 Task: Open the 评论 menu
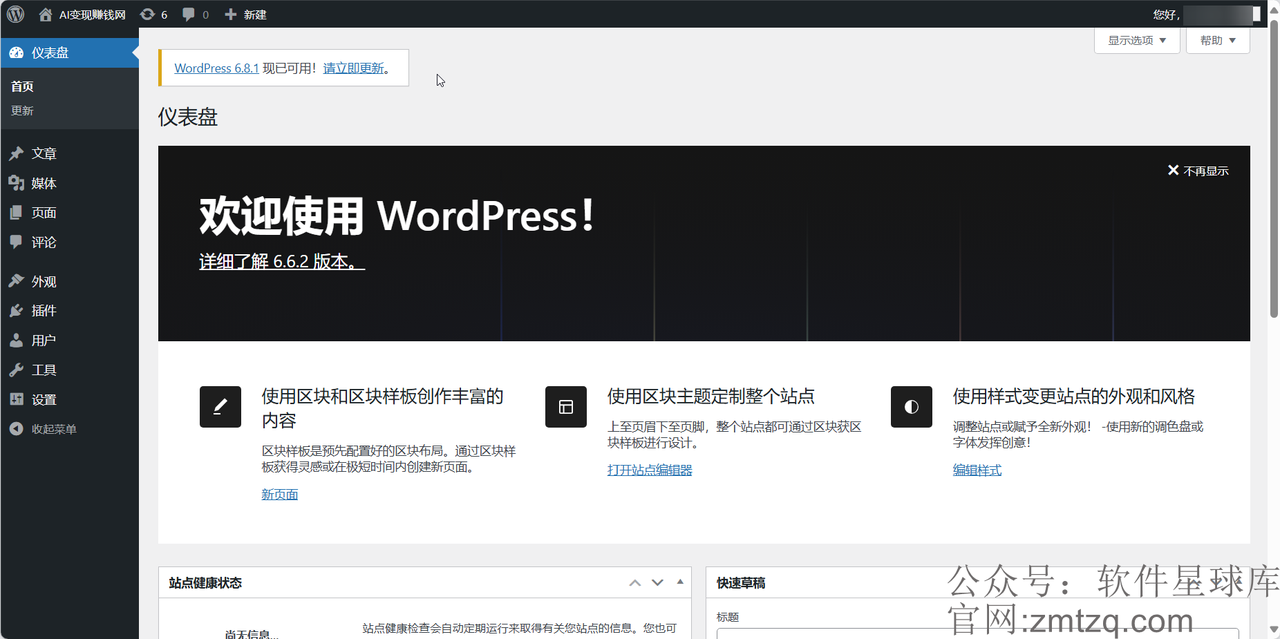coord(70,242)
